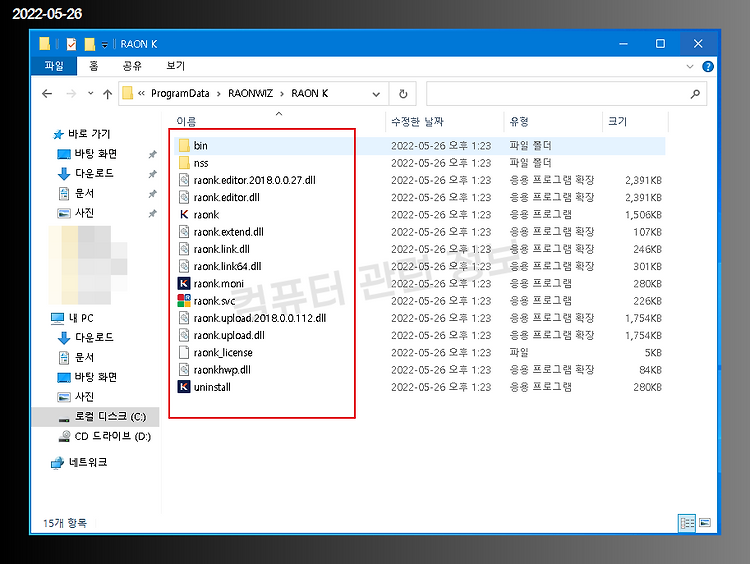Screen dimensions: 750x564
Task: Open the nss folder icon
Action: [184, 163]
